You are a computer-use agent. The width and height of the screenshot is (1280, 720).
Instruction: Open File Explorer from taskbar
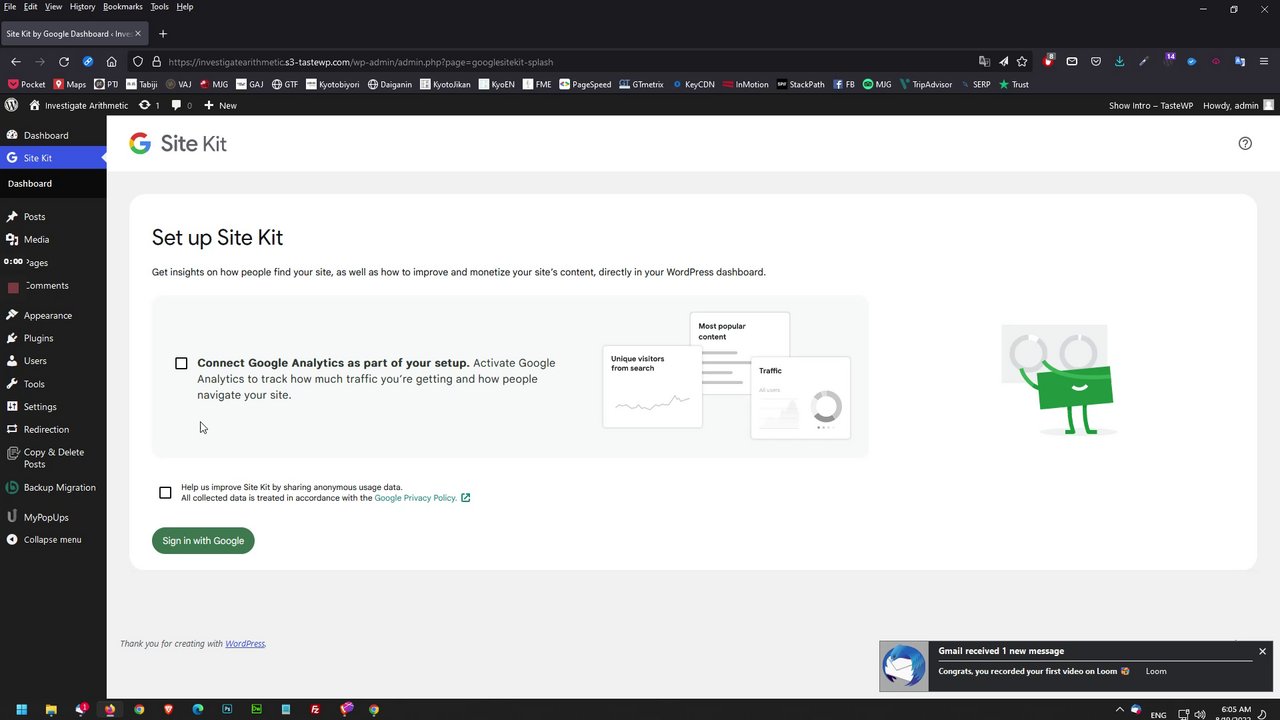(x=51, y=710)
